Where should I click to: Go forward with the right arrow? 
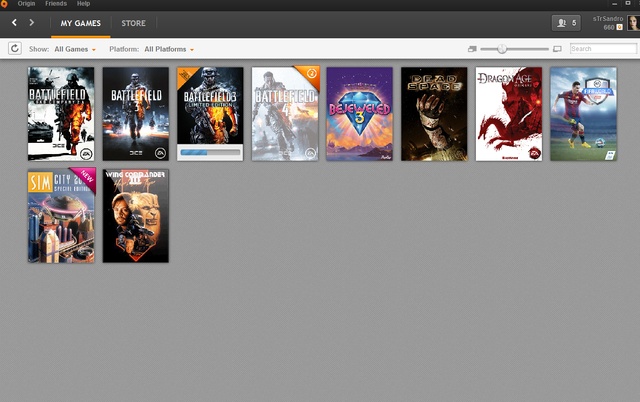31,22
